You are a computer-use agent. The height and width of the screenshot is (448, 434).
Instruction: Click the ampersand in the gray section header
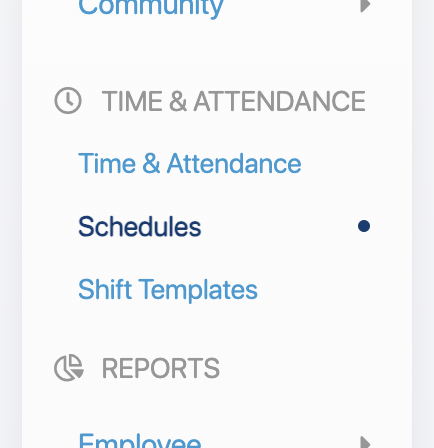point(178,101)
